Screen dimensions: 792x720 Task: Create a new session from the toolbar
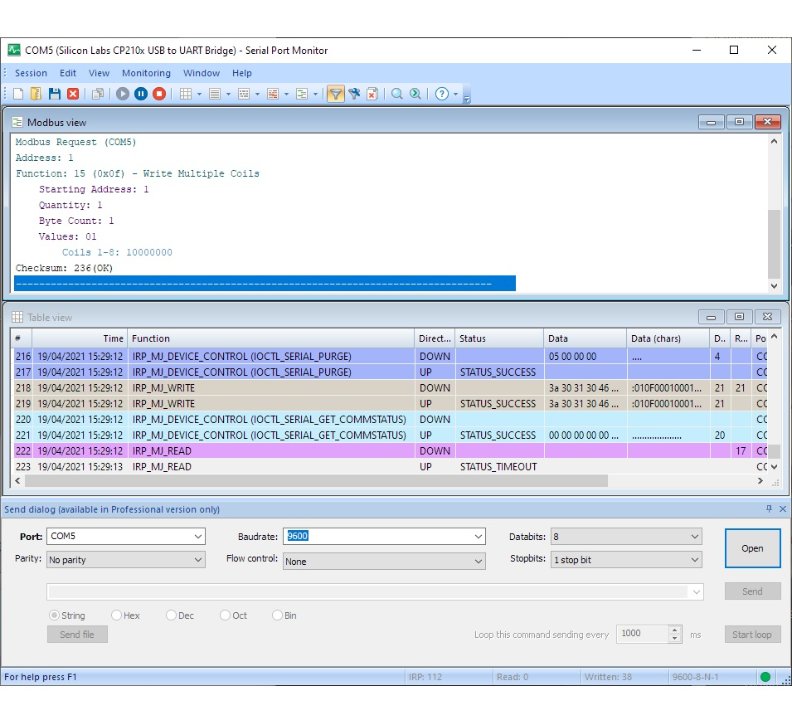pos(18,93)
